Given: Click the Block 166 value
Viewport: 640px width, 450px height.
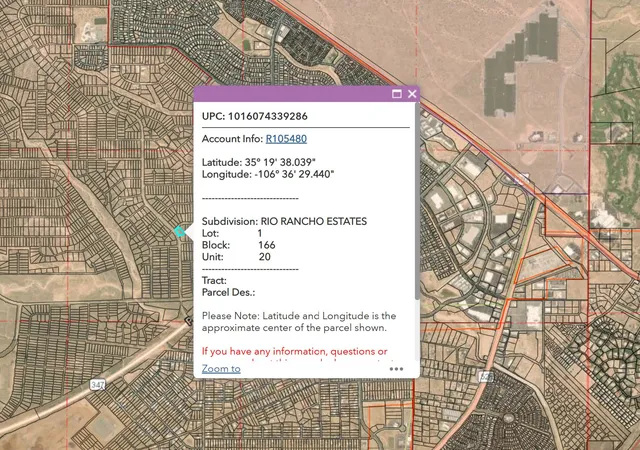Looking at the screenshot, I should (x=267, y=245).
